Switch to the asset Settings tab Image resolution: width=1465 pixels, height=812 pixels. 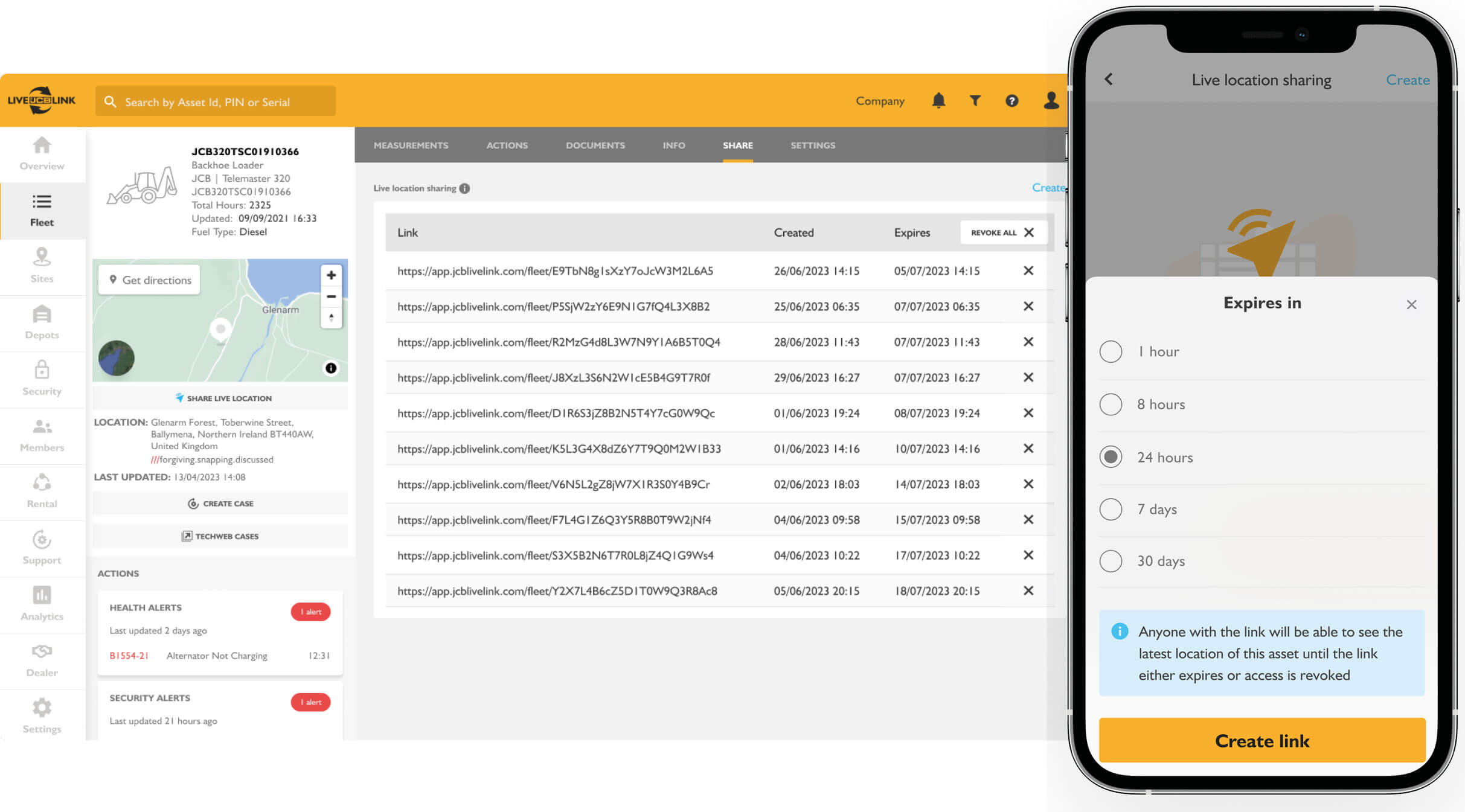tap(813, 145)
